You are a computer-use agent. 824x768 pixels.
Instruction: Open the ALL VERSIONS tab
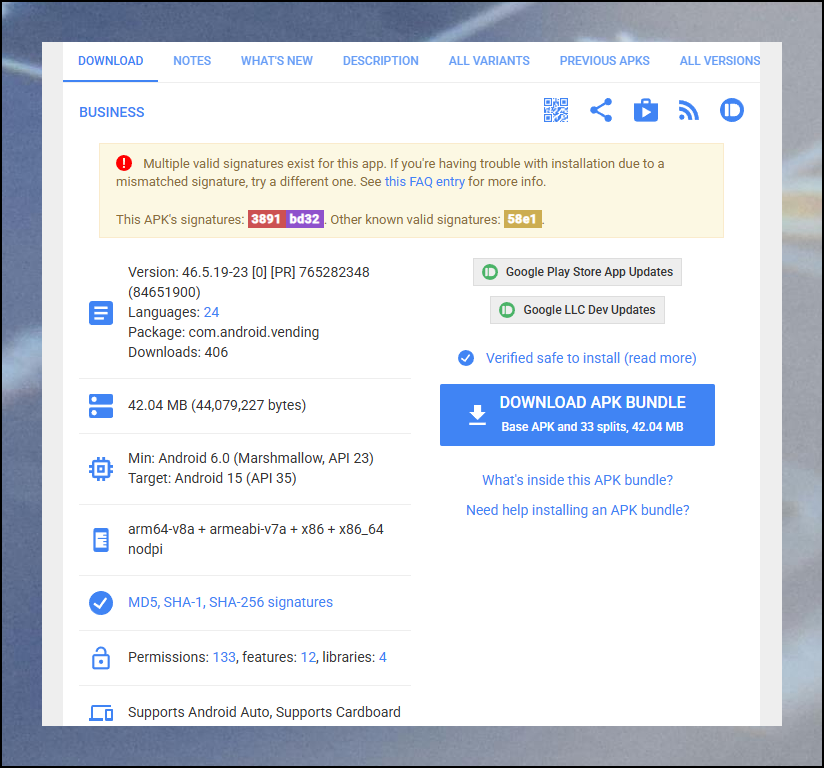point(719,61)
